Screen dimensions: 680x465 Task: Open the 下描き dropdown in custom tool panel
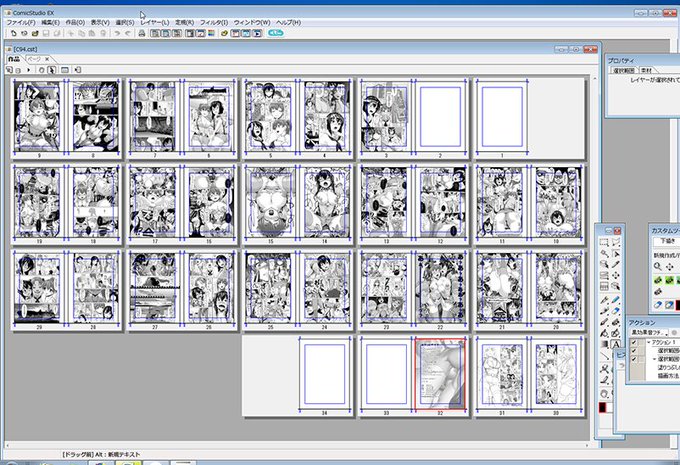[x=666, y=241]
